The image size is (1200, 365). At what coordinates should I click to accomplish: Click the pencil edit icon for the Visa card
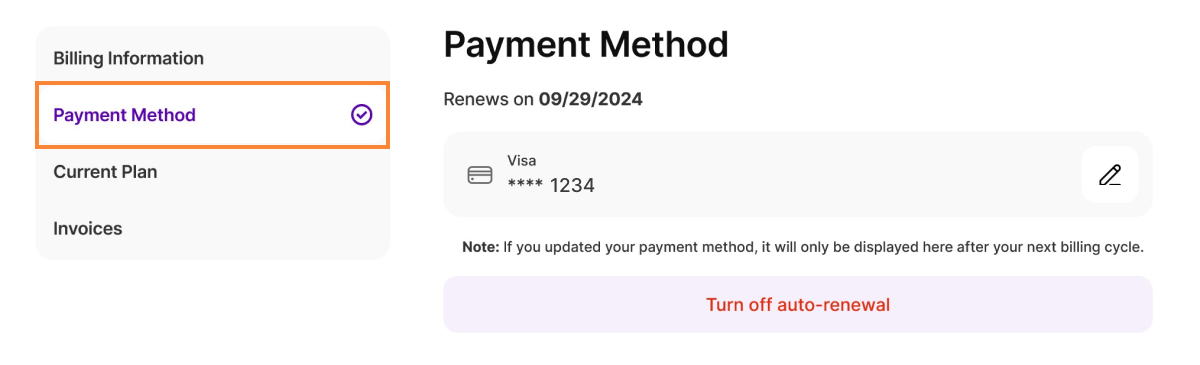[1110, 175]
